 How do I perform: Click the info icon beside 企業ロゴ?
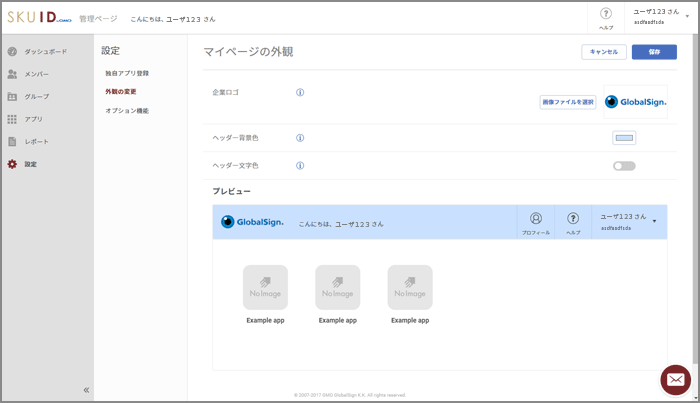pos(300,92)
